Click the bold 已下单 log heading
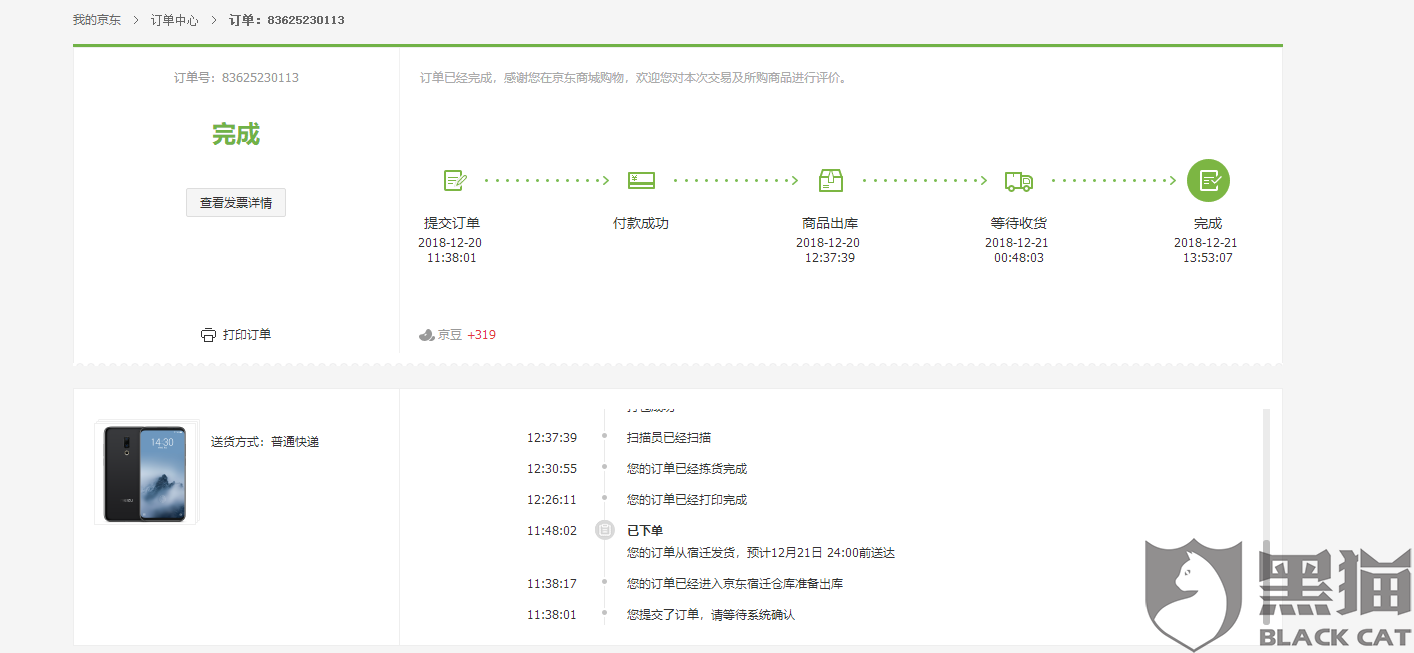The height and width of the screenshot is (653, 1414). click(645, 531)
